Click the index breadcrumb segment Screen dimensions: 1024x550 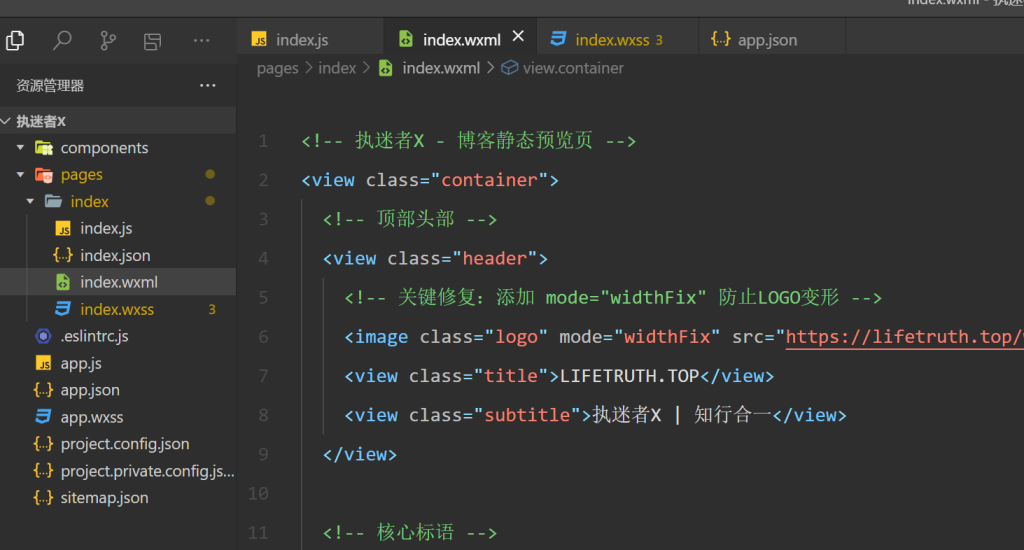point(337,68)
